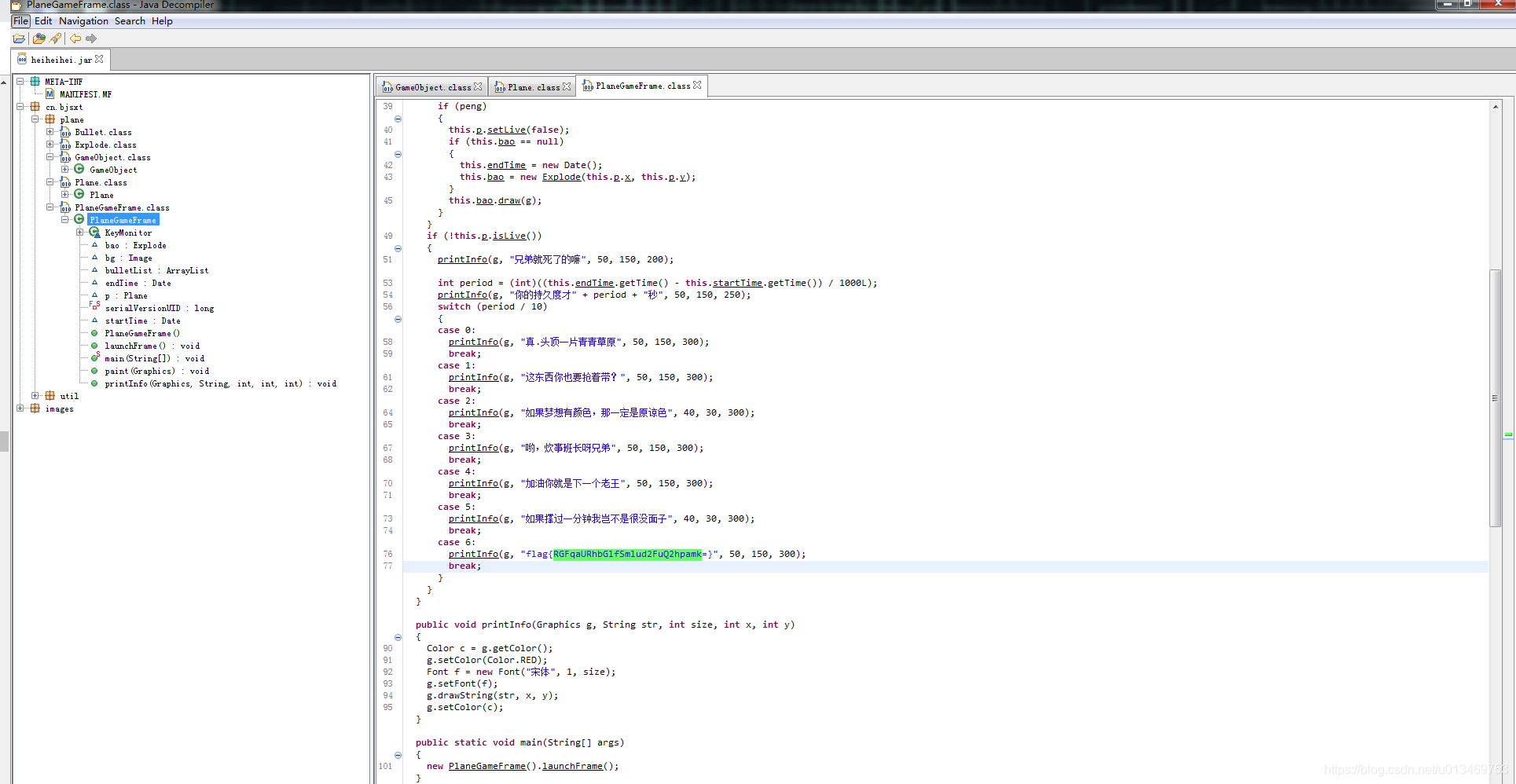Collapse printInfo method fold marker
Viewport: 1516px width, 784px height.
click(398, 637)
